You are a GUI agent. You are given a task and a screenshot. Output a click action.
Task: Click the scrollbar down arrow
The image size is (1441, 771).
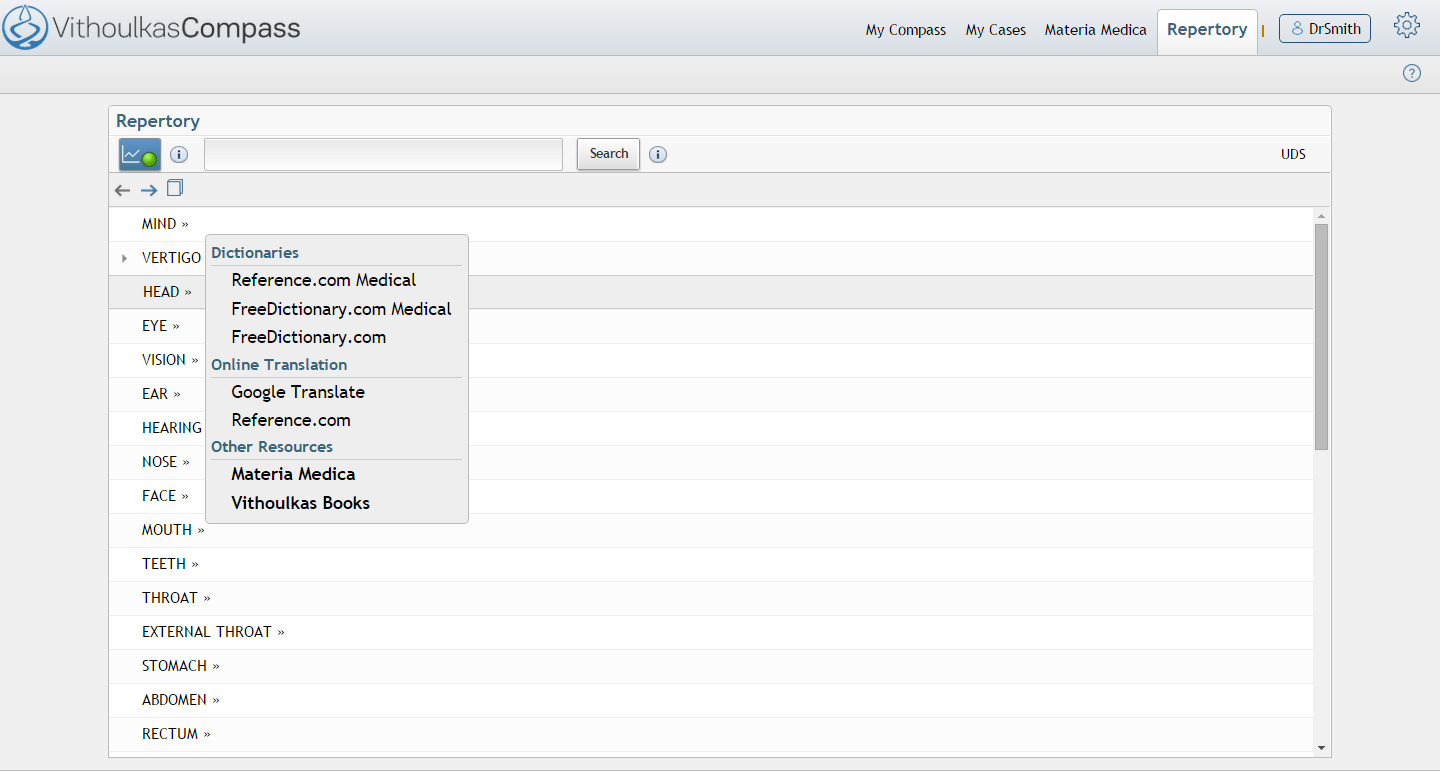1321,746
